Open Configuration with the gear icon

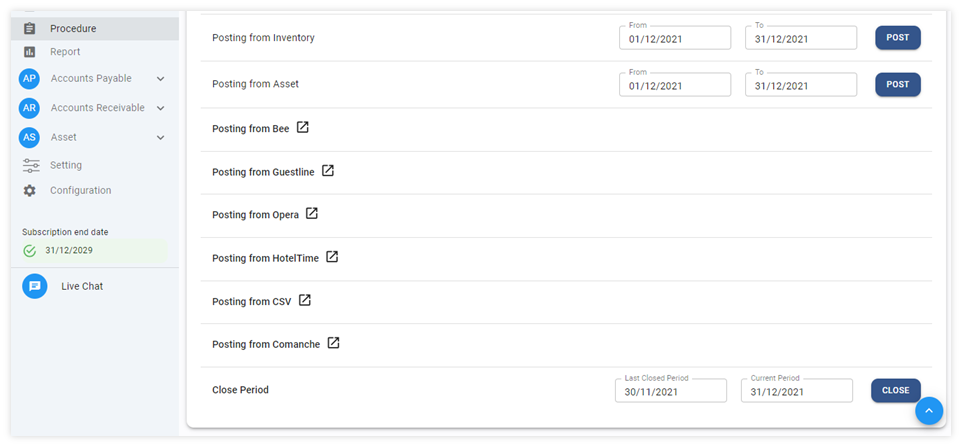(30, 190)
